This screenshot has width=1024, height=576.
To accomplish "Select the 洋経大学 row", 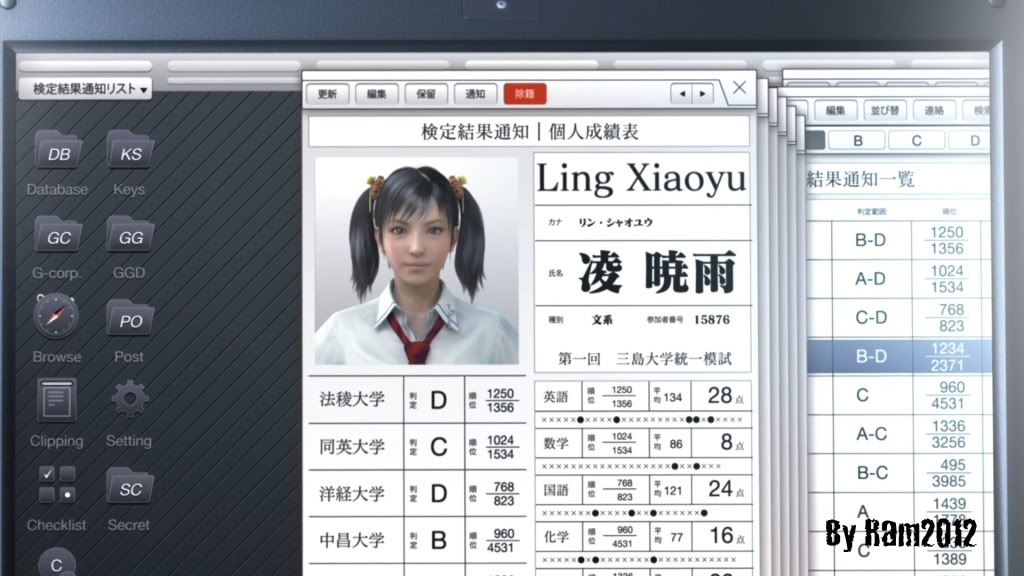I will (417, 494).
